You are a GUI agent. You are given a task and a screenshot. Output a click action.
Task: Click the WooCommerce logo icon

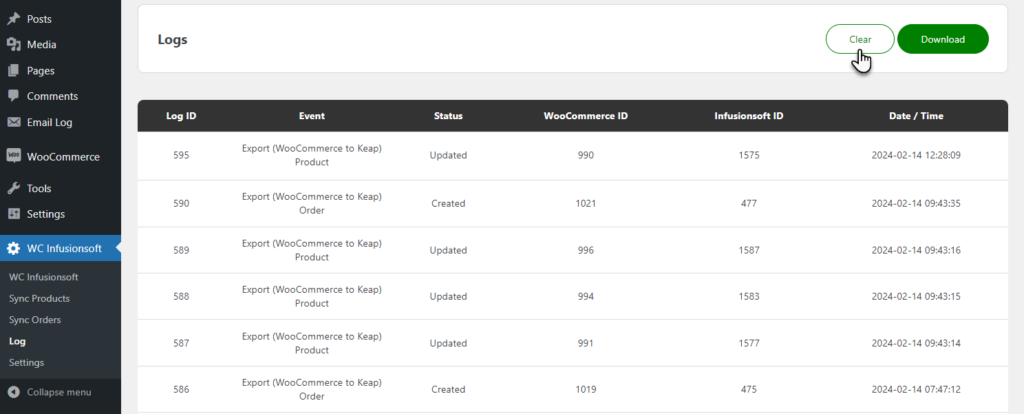coord(13,156)
